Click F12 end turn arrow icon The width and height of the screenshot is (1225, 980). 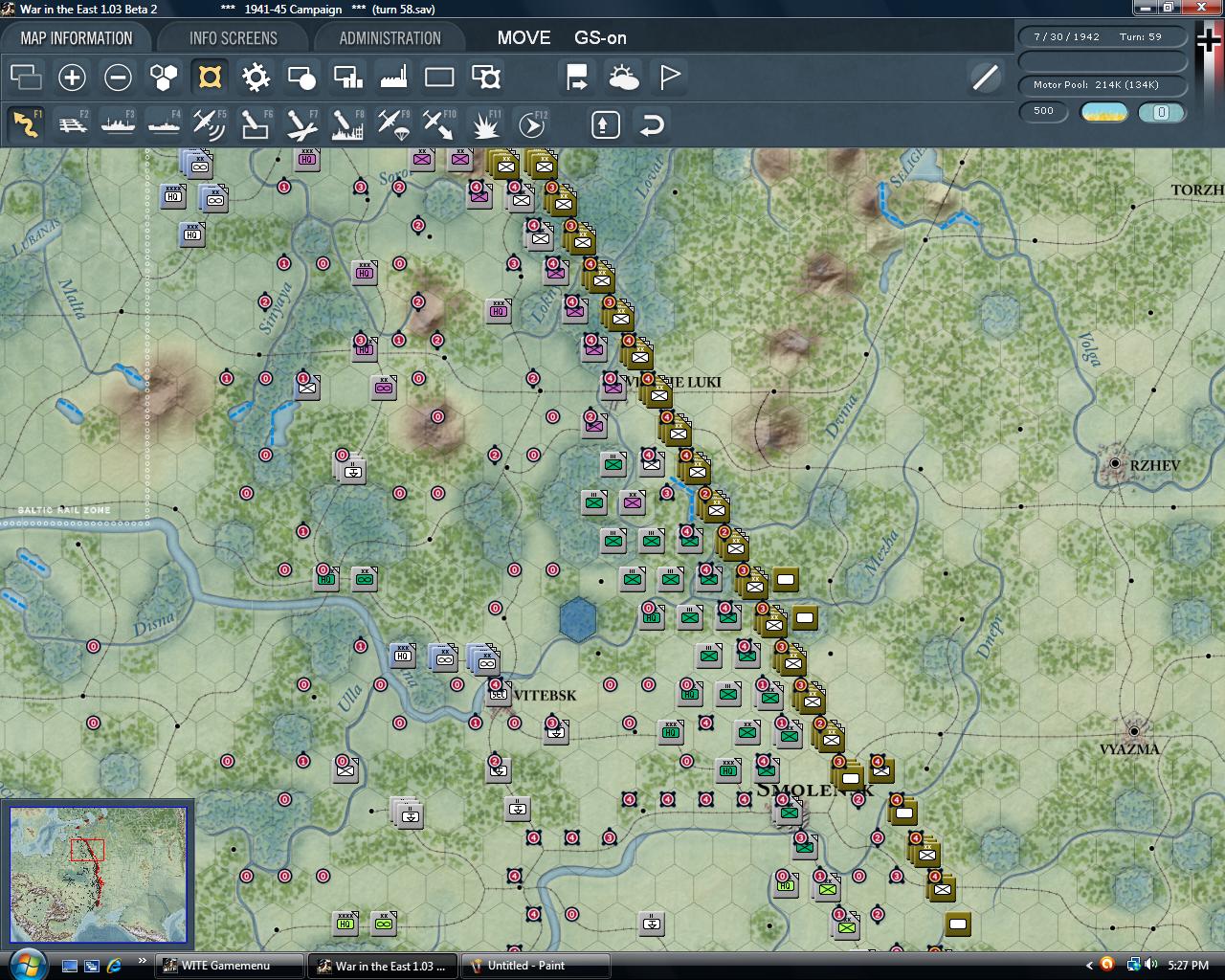pos(531,124)
